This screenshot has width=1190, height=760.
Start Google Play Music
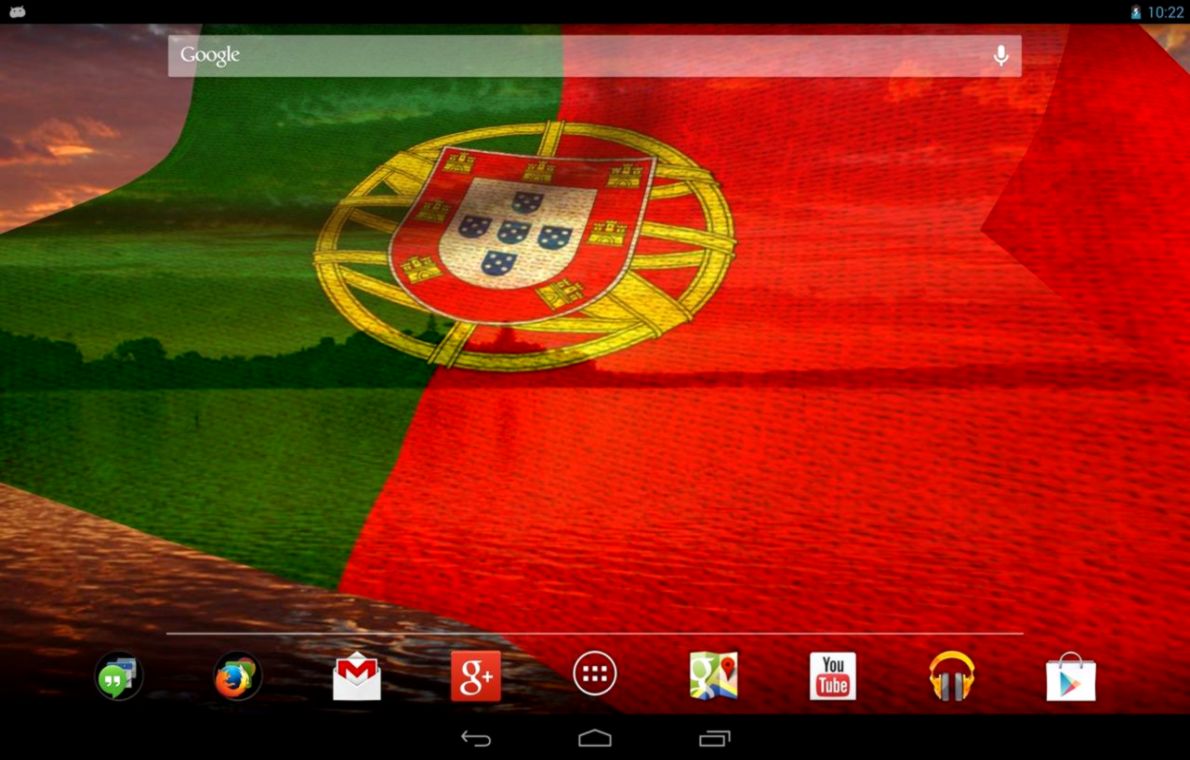pos(951,675)
